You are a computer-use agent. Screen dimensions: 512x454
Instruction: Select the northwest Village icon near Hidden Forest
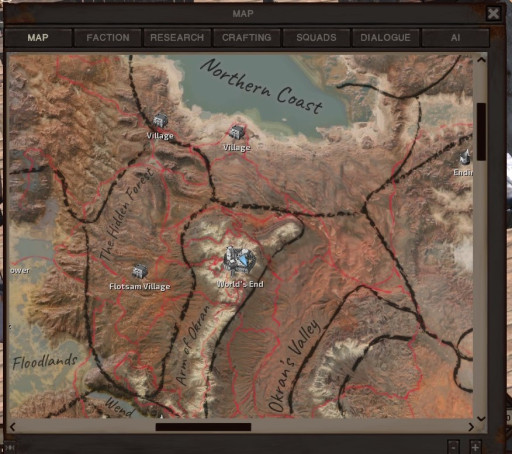pos(160,121)
